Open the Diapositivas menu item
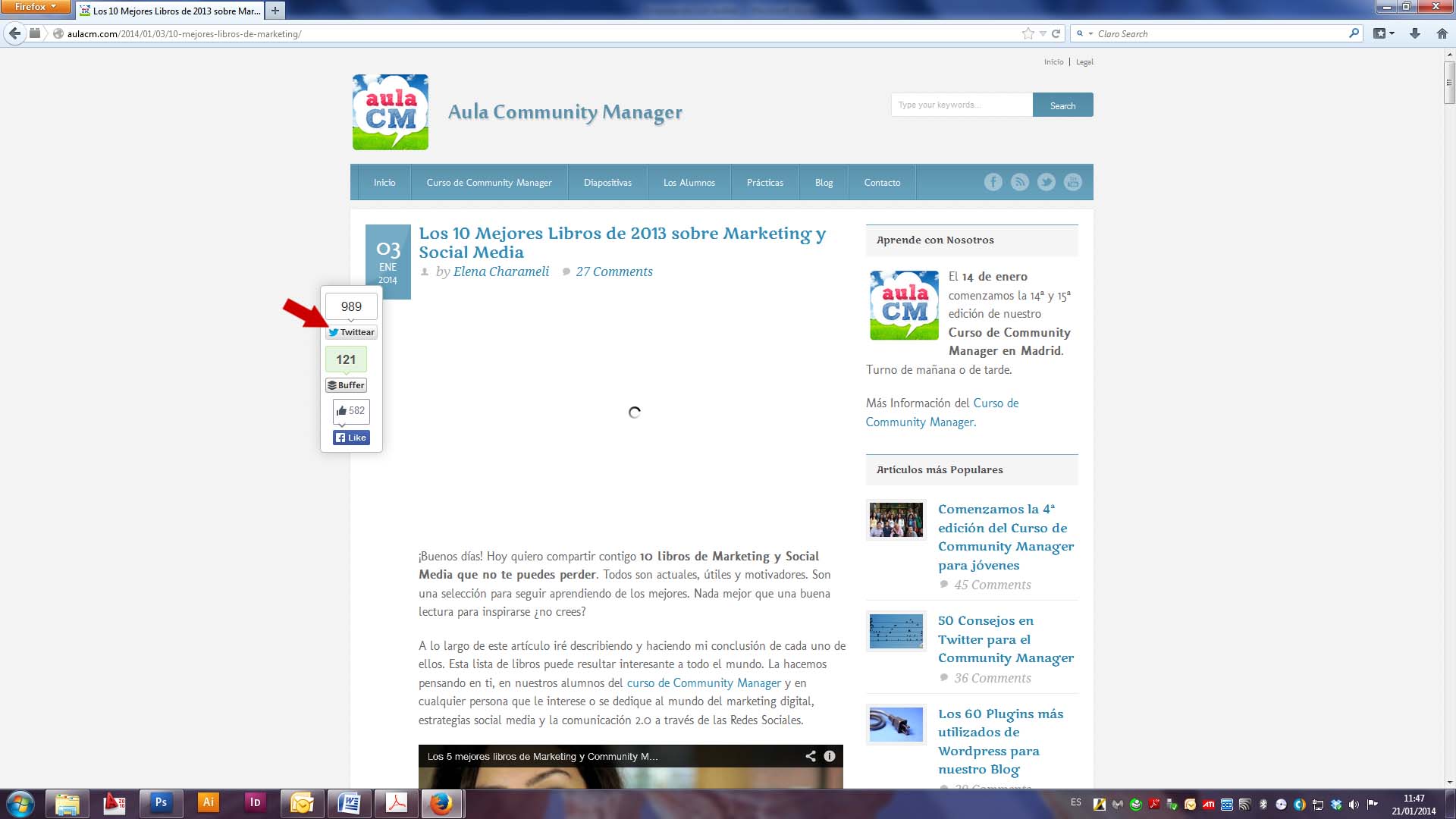Image resolution: width=1456 pixels, height=819 pixels. pyautogui.click(x=607, y=183)
